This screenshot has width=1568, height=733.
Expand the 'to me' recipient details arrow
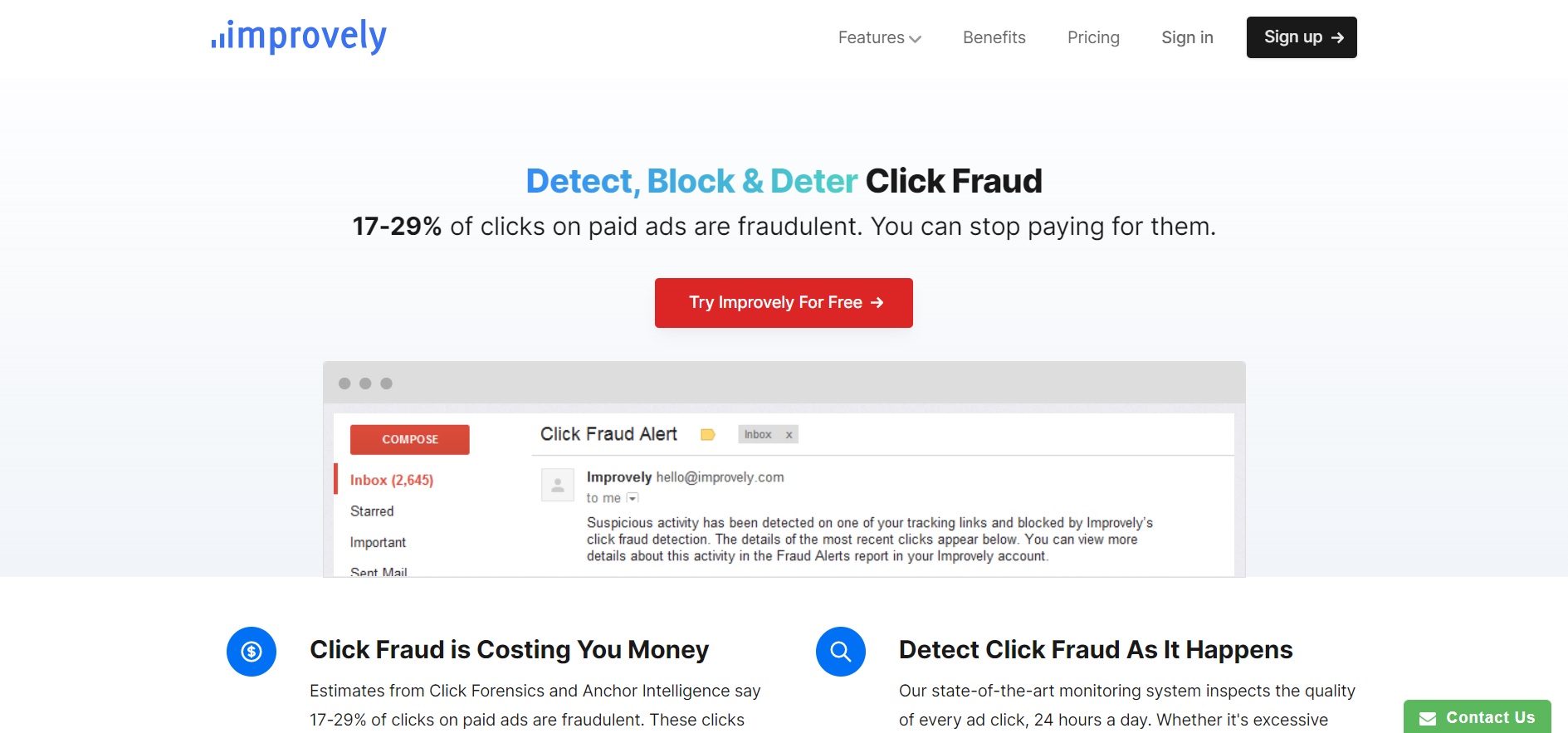(x=633, y=497)
